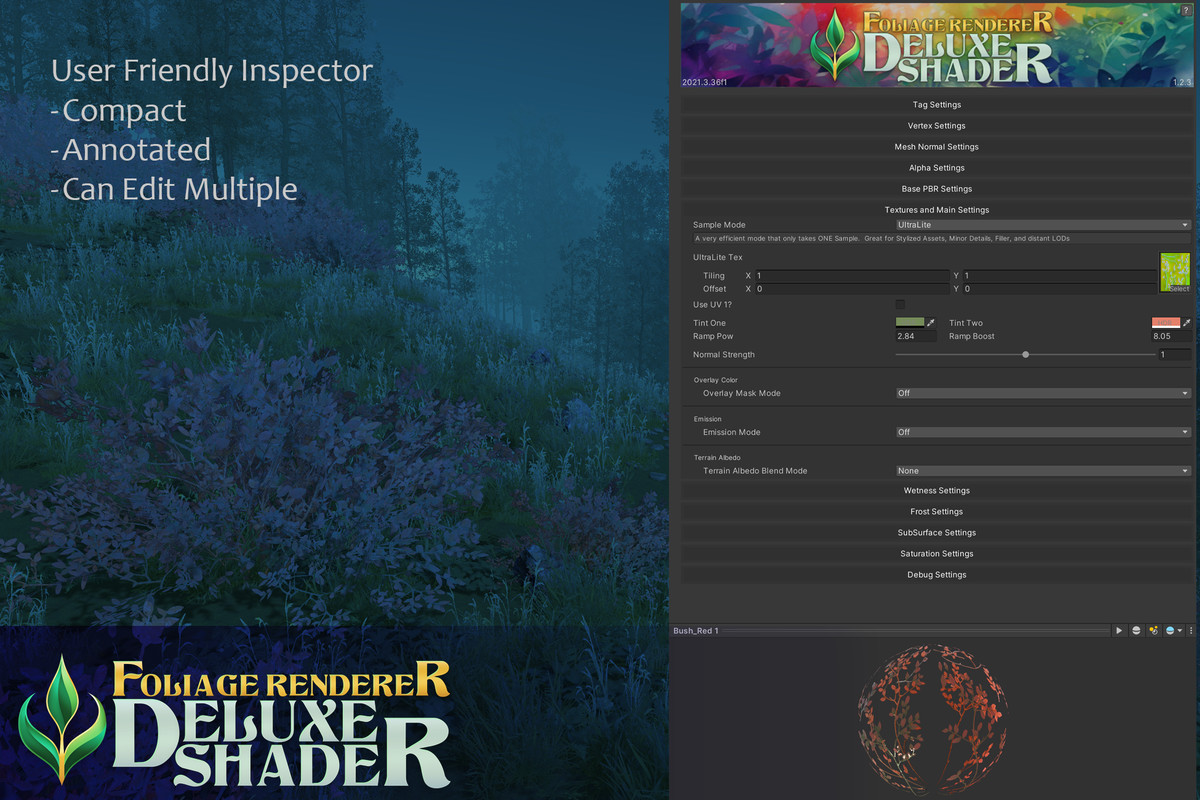Expand the Wetness Settings section
Screen dimensions: 1200x800
[x=937, y=491]
